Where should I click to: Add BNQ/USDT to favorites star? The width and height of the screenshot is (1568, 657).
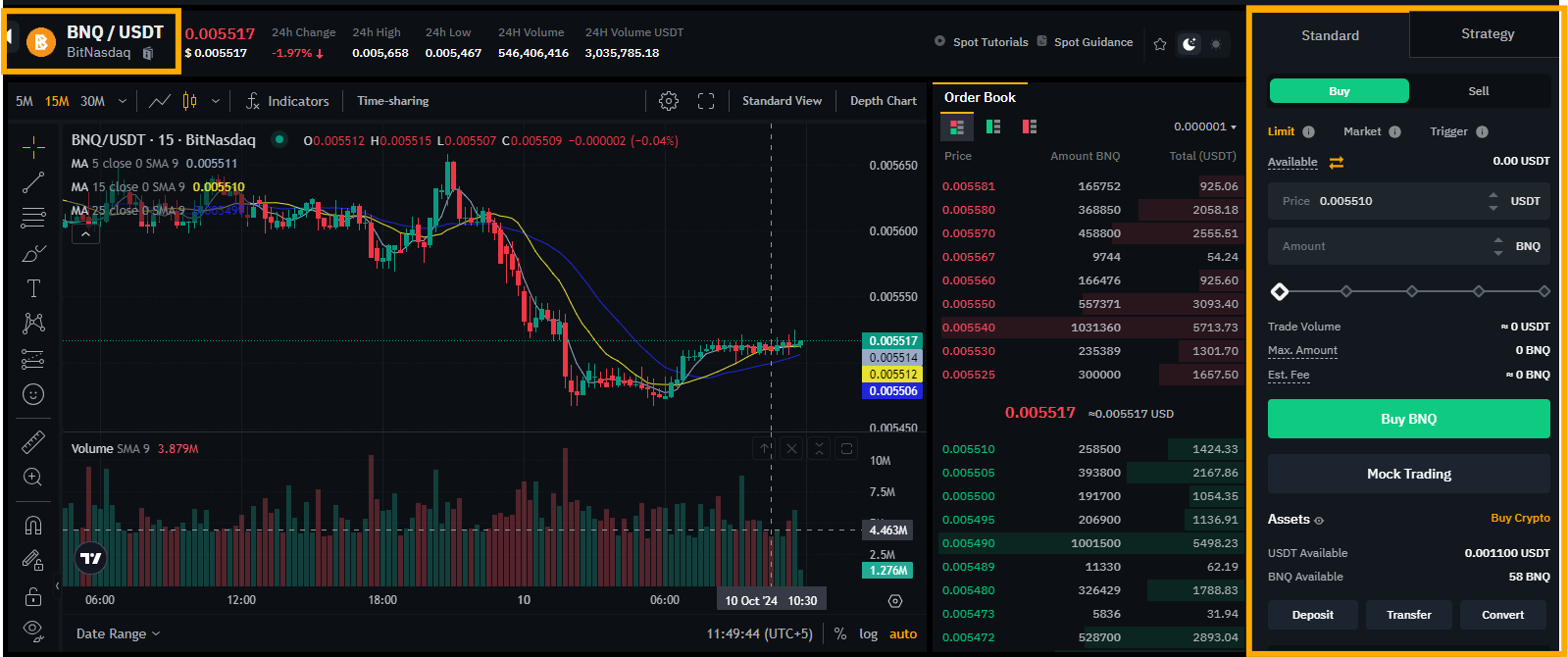[1160, 44]
